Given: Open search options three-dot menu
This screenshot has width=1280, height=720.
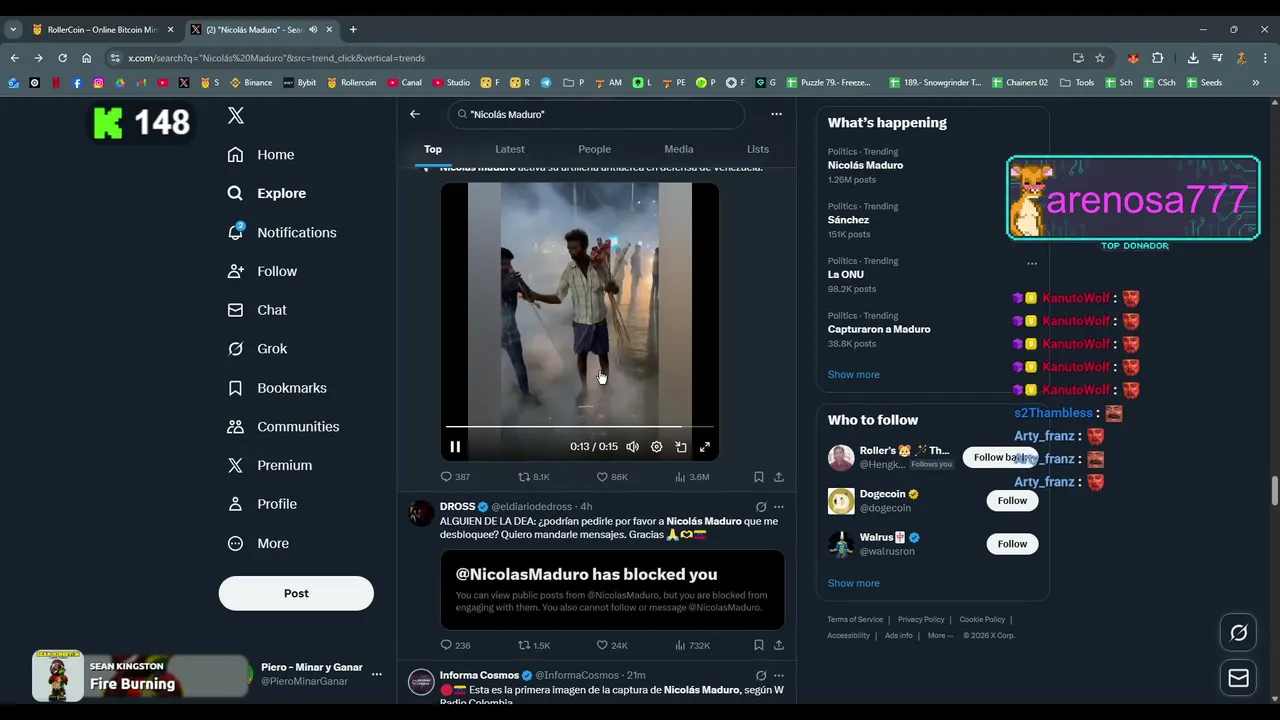Looking at the screenshot, I should click(x=776, y=114).
